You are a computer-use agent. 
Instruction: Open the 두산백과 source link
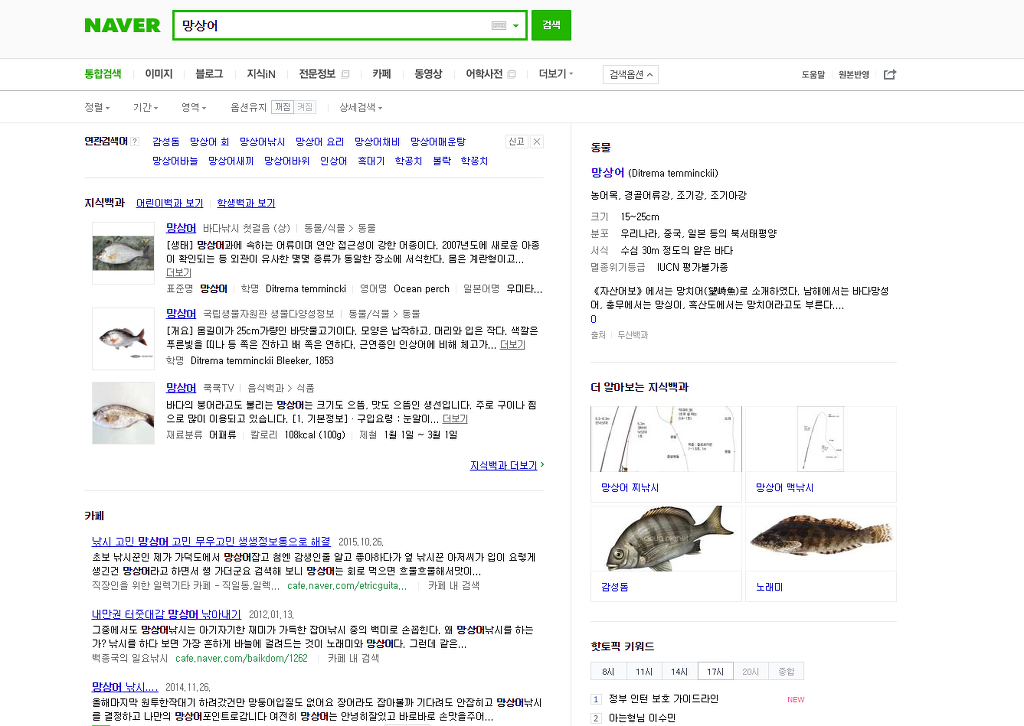633,335
